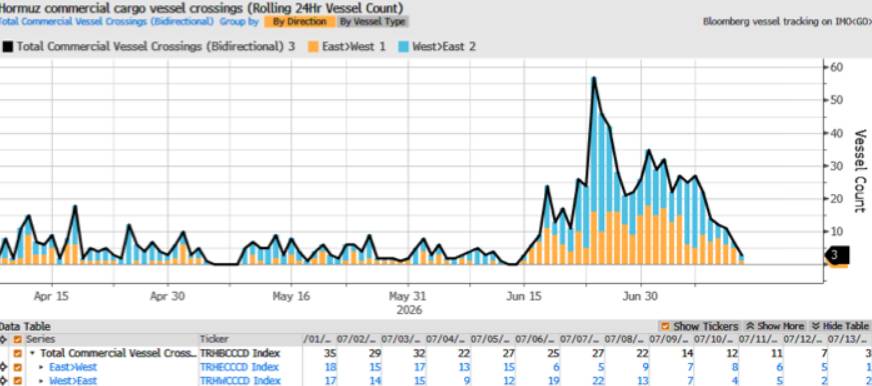Click Total row value 29

coord(374,353)
